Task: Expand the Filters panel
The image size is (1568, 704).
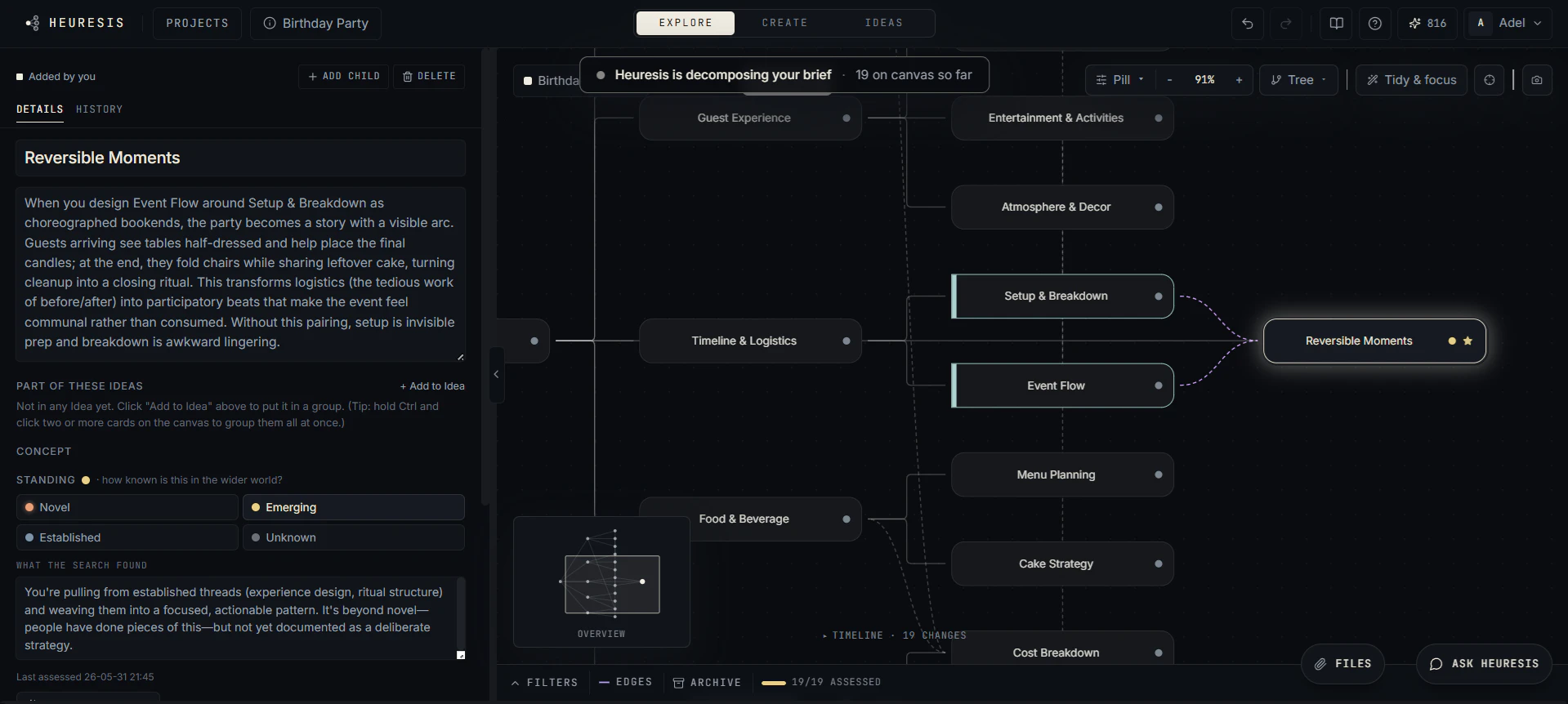Action: point(545,683)
